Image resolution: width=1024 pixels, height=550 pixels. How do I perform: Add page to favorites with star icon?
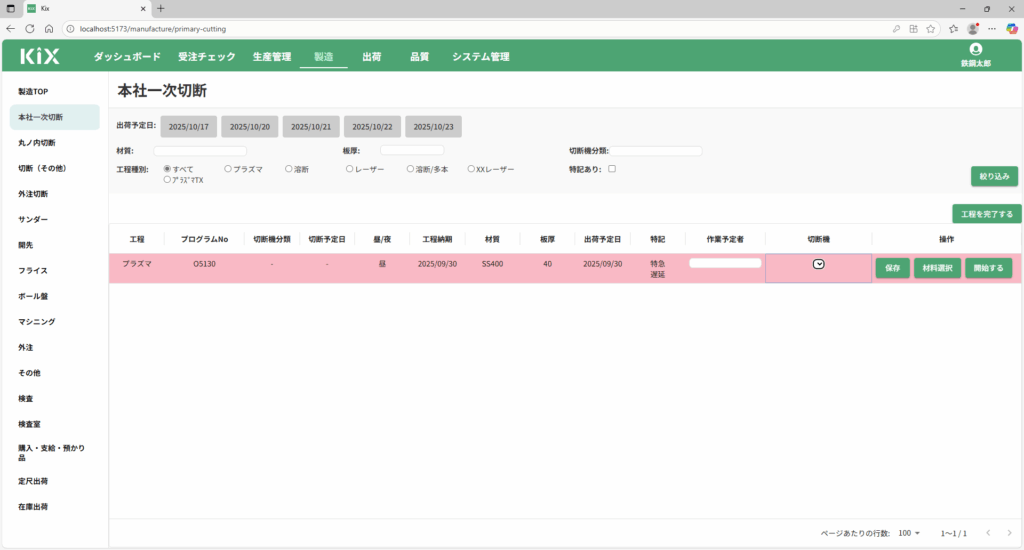[930, 29]
